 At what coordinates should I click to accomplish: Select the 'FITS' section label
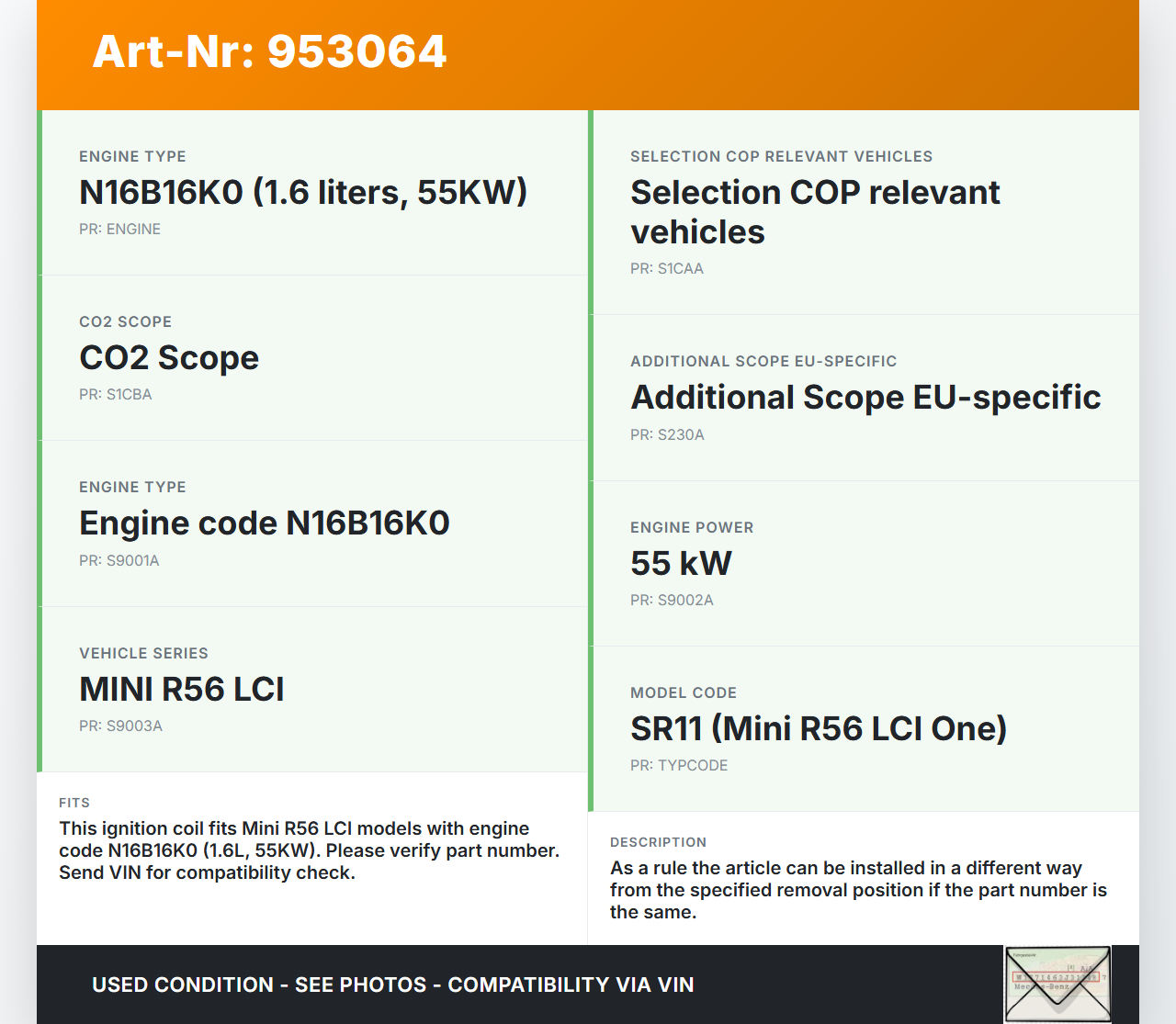(x=74, y=803)
